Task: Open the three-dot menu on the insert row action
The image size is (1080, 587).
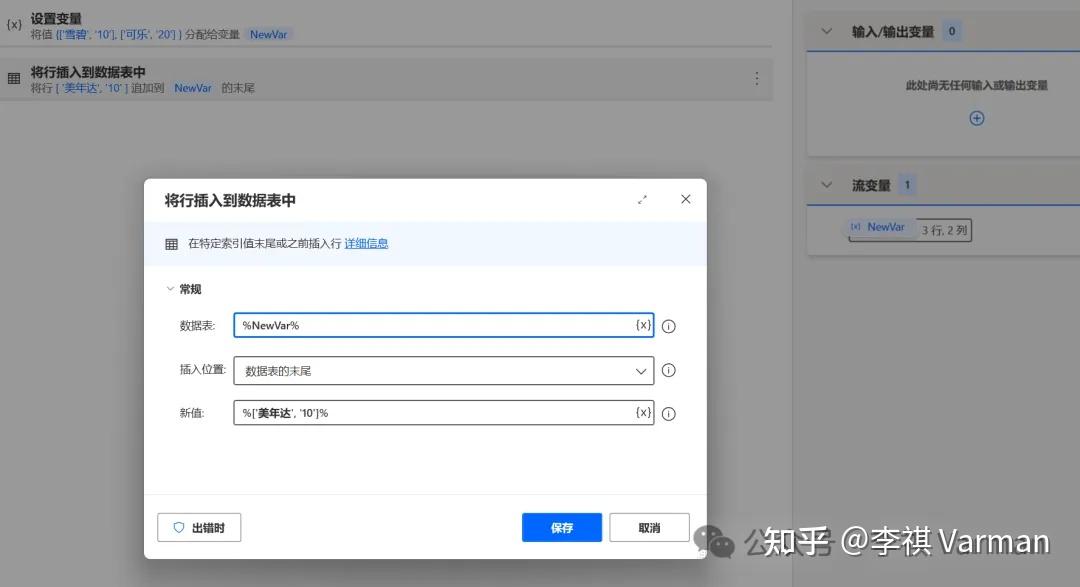Action: point(757,78)
